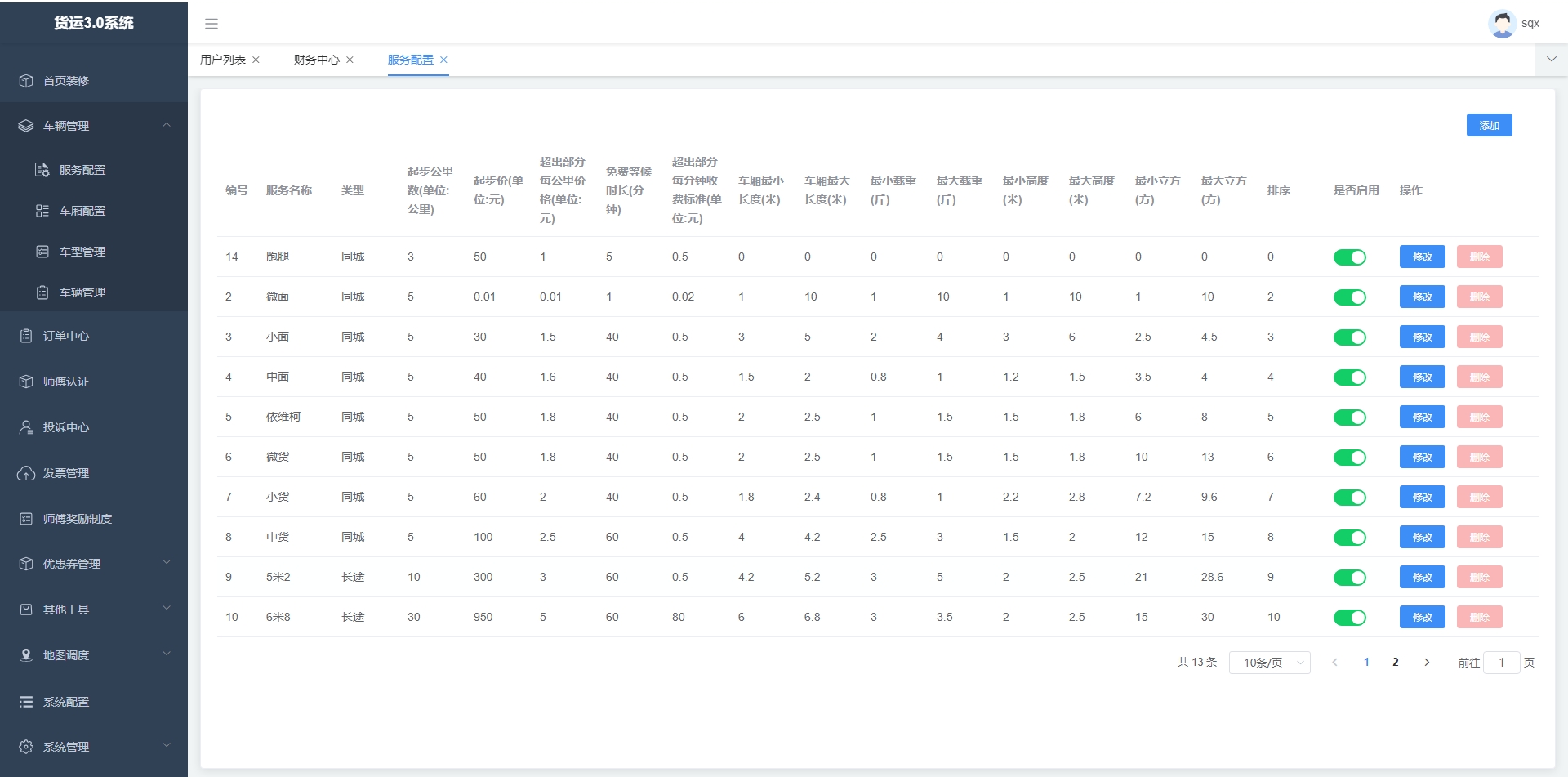Image resolution: width=1568 pixels, height=777 pixels.
Task: Switch to the 用户列表 tab
Action: click(223, 60)
